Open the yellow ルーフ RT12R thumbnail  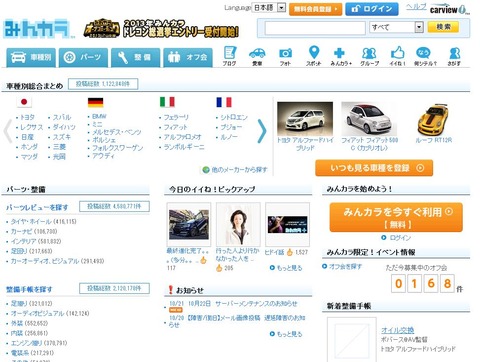pos(433,119)
